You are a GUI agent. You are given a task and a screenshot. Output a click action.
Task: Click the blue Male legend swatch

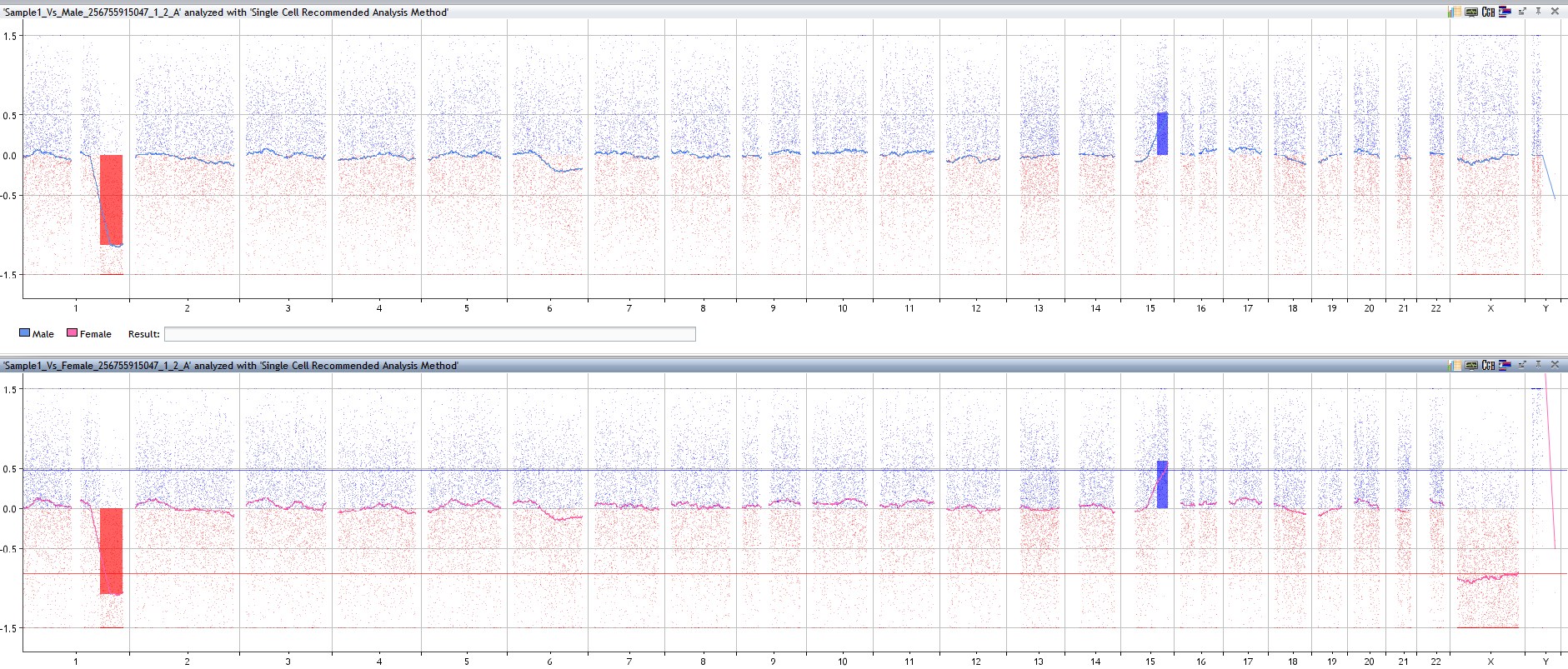pos(24,333)
